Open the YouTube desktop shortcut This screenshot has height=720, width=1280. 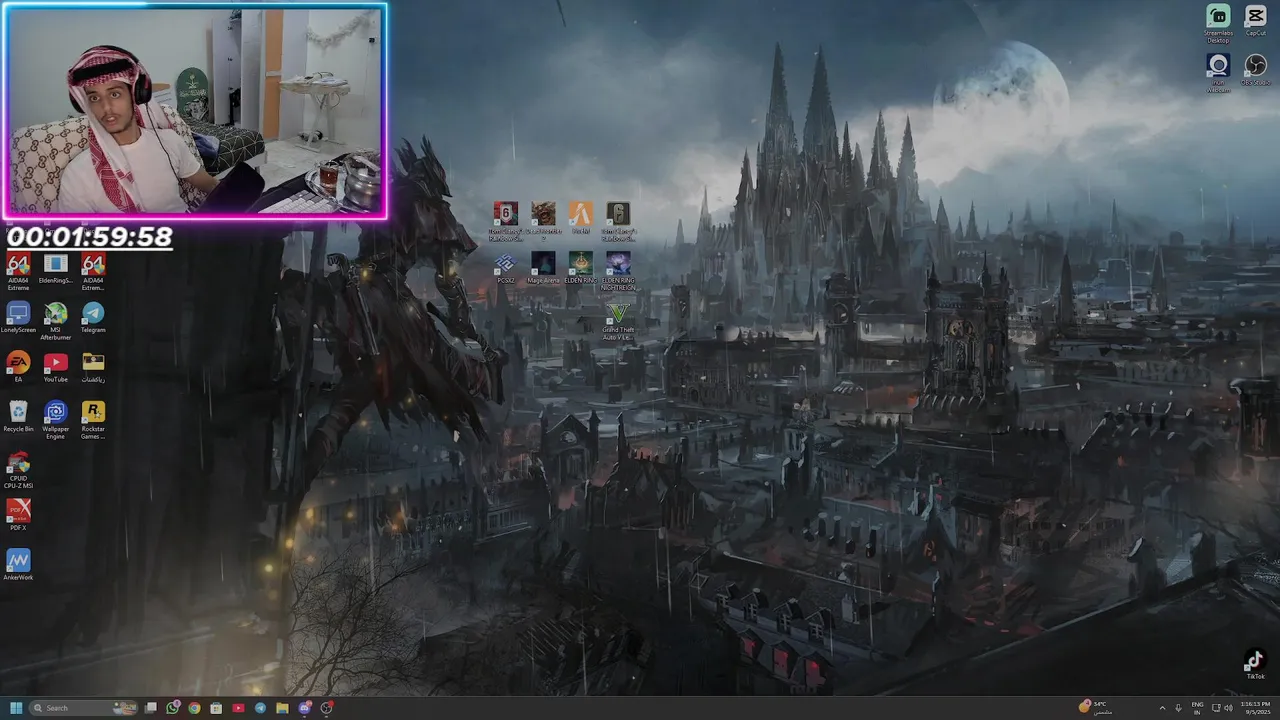56,366
